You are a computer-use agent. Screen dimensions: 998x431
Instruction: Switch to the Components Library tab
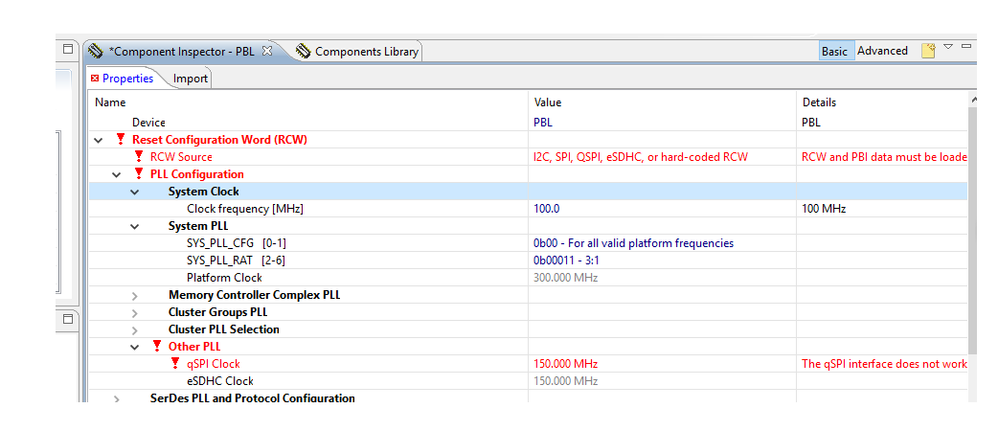tap(357, 52)
